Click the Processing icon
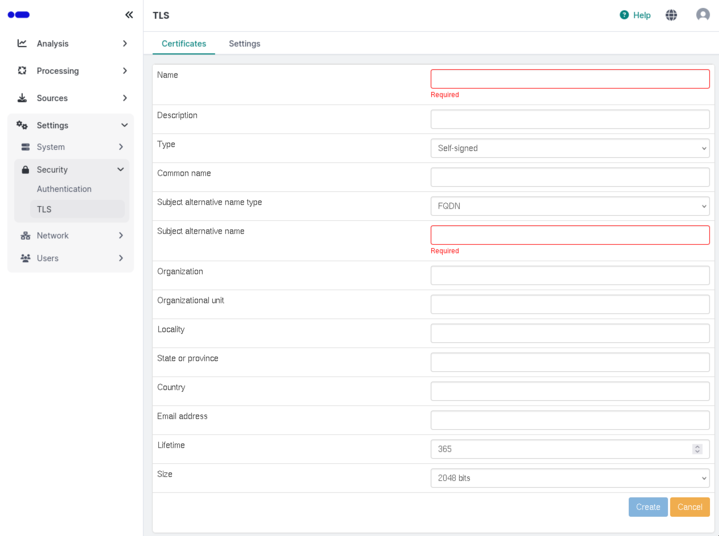Screen dimensions: 719x536 point(22,71)
